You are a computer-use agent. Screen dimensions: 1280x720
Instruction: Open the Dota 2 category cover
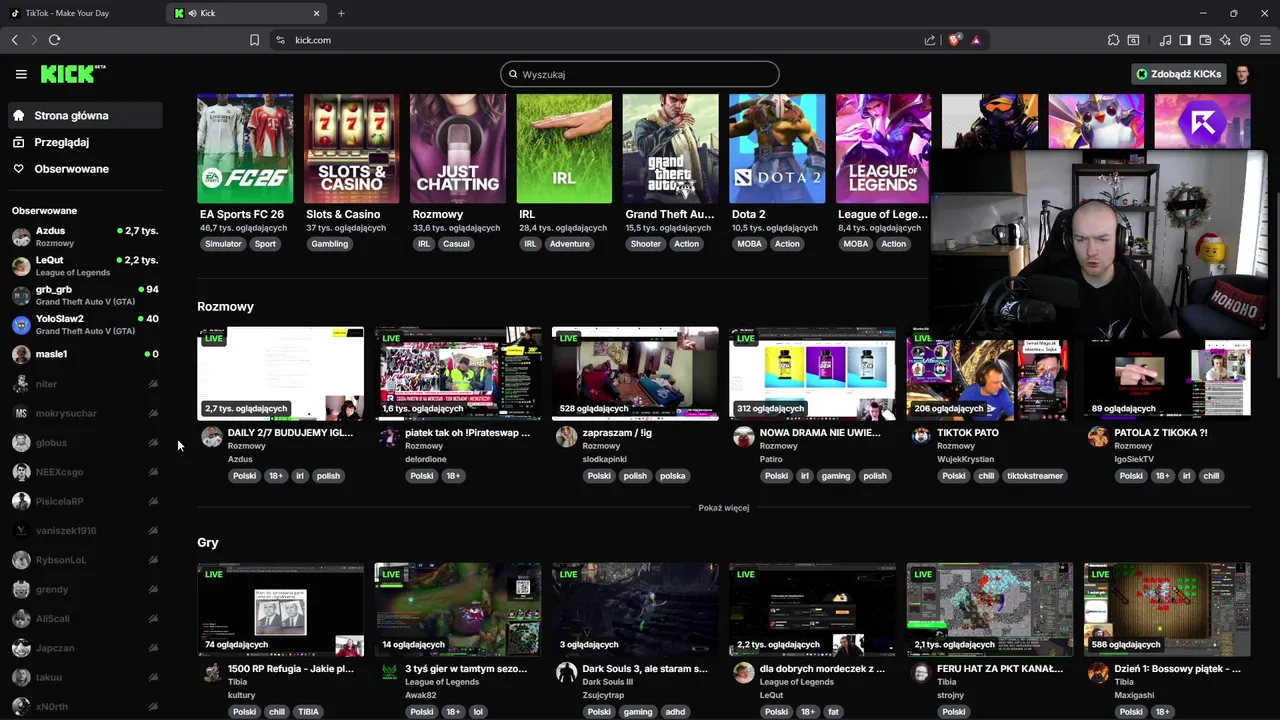coord(777,148)
